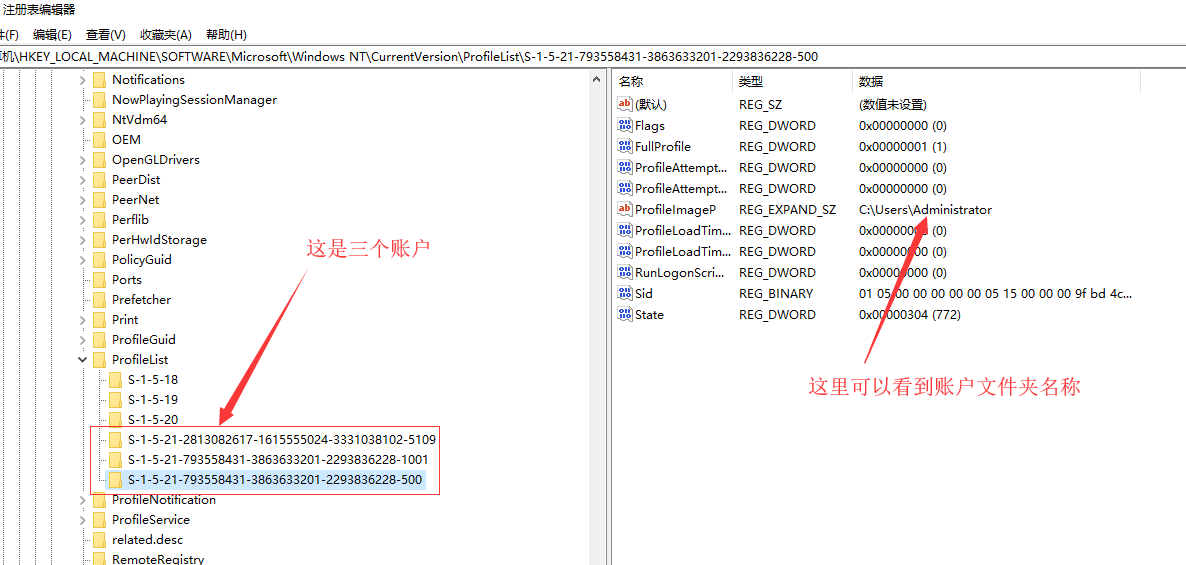
Task: Click the folder icon beside Perflib
Action: (99, 220)
